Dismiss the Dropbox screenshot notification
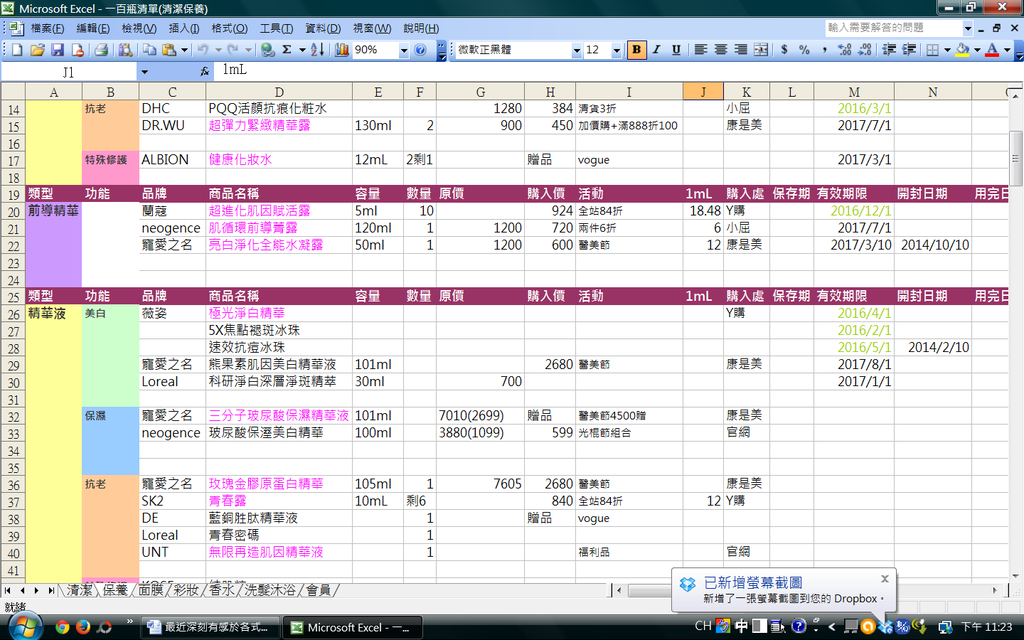Screen dimensions: 1024x640 [x=884, y=578]
